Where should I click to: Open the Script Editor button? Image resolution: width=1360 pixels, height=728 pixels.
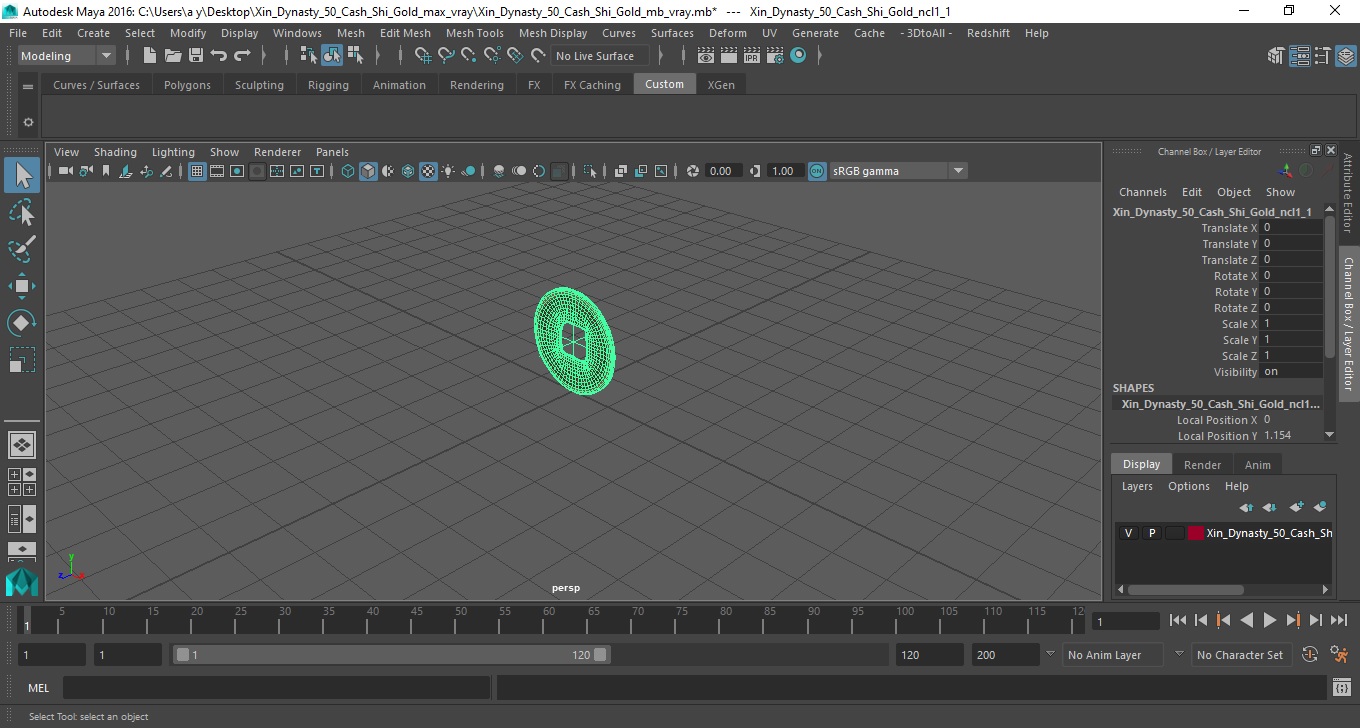pos(1342,688)
